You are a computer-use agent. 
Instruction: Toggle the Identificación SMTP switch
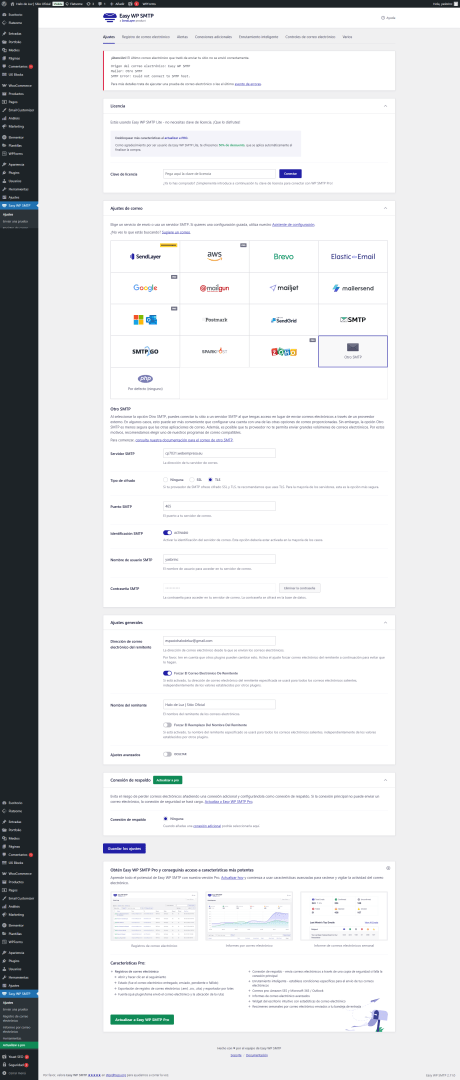click(x=167, y=532)
